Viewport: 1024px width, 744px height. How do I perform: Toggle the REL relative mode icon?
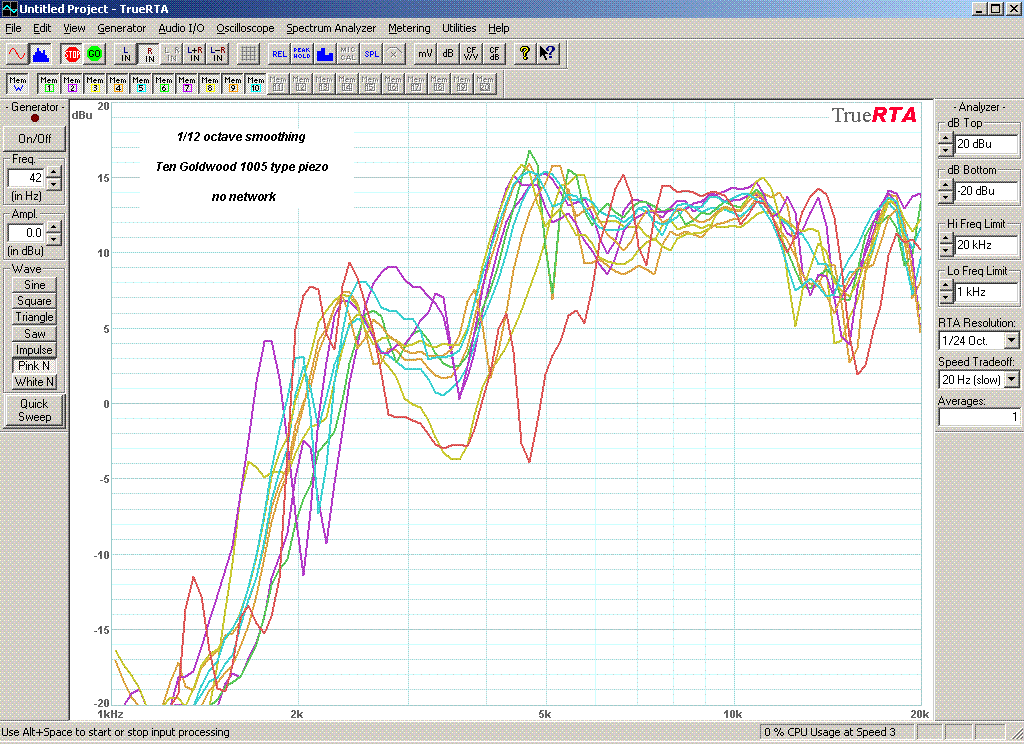point(279,54)
